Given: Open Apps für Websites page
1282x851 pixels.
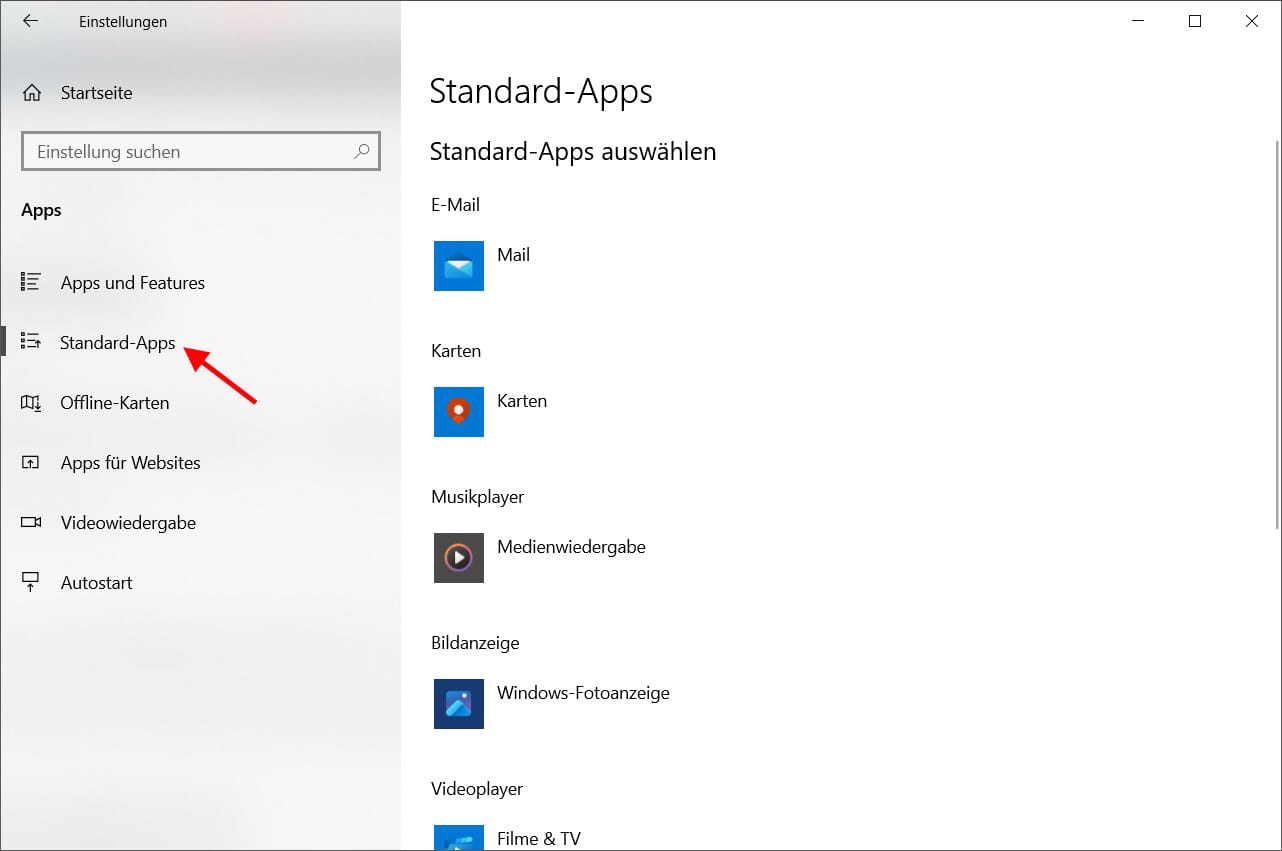Looking at the screenshot, I should pos(130,463).
